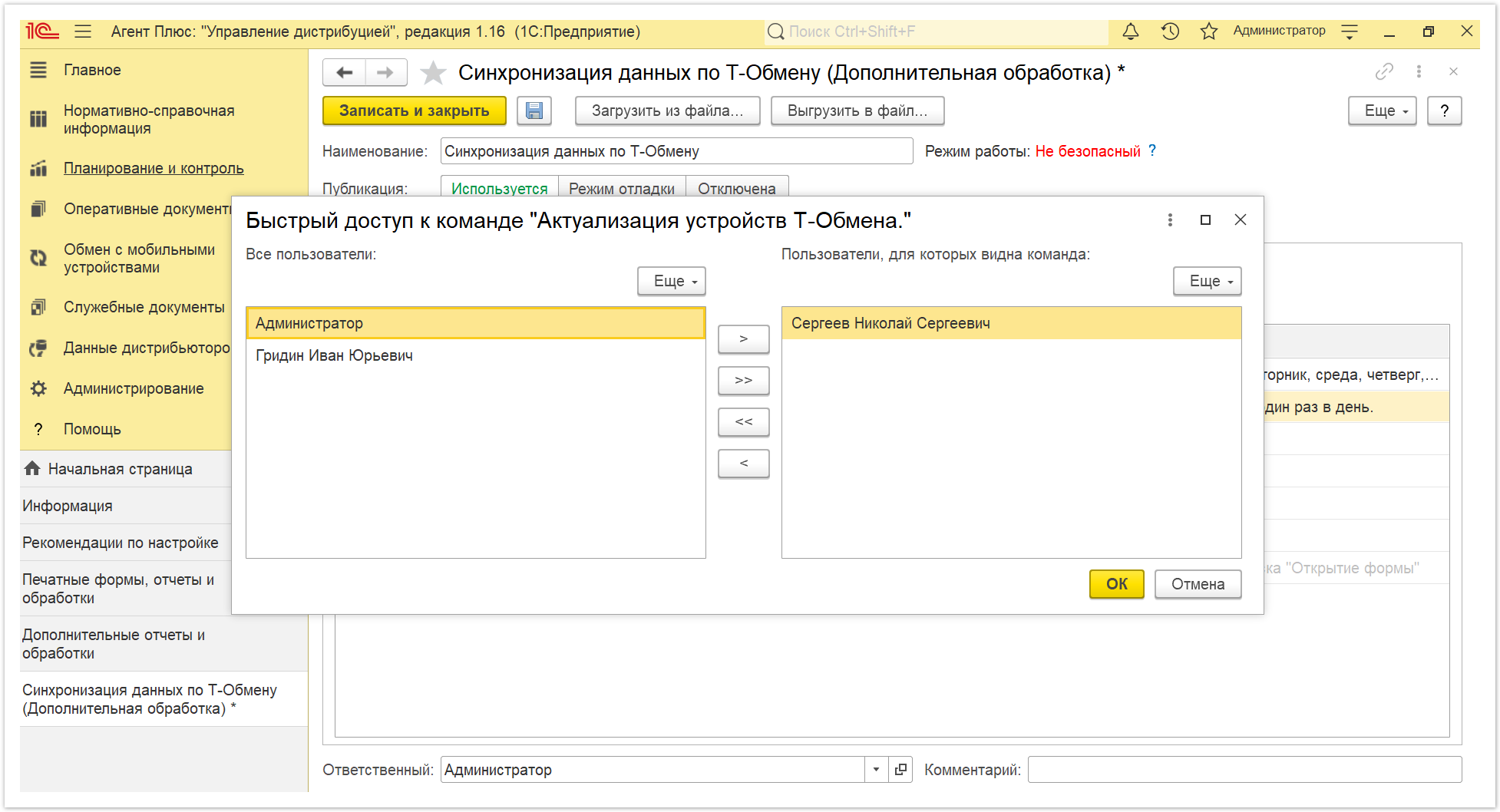Open Еще dropdown in form toolbar
This screenshot has width=1500, height=812.
(x=1383, y=111)
